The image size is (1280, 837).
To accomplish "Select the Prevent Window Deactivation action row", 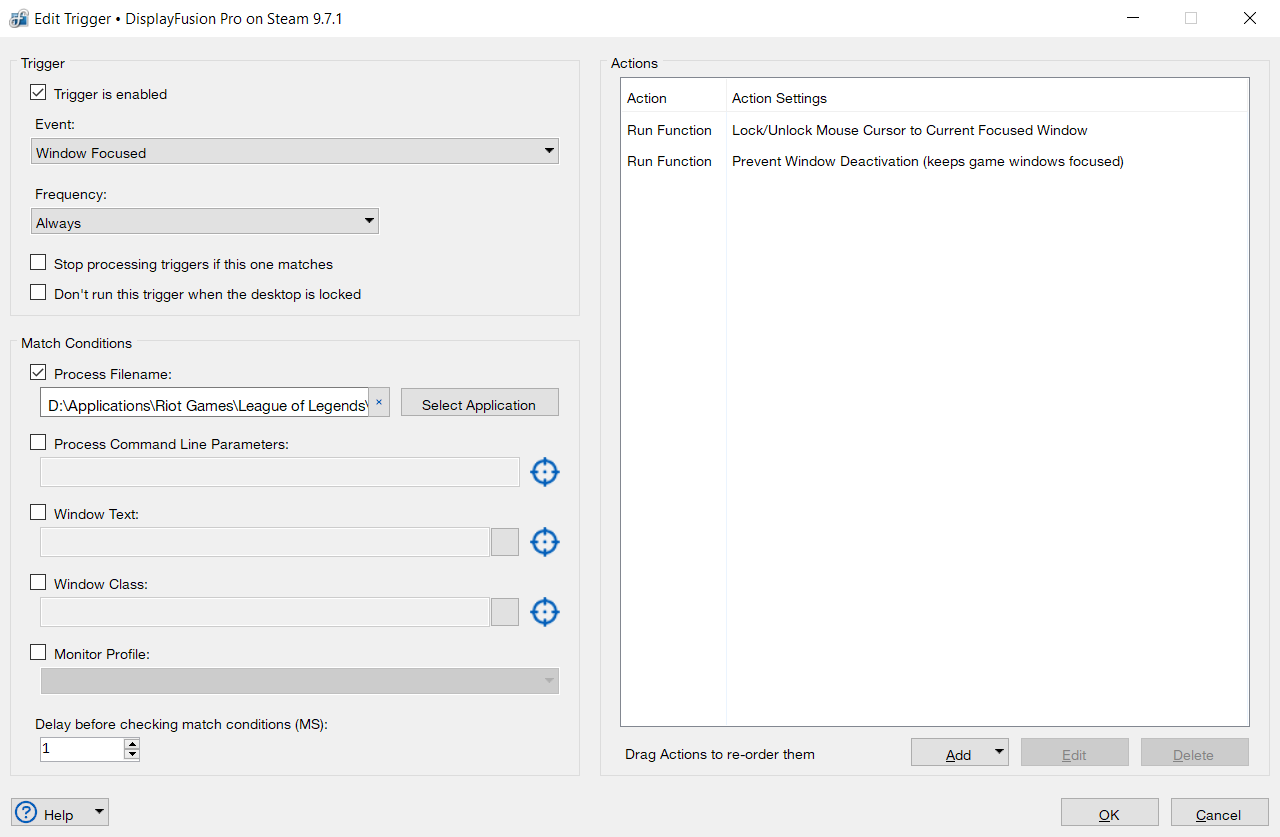I will pos(927,161).
